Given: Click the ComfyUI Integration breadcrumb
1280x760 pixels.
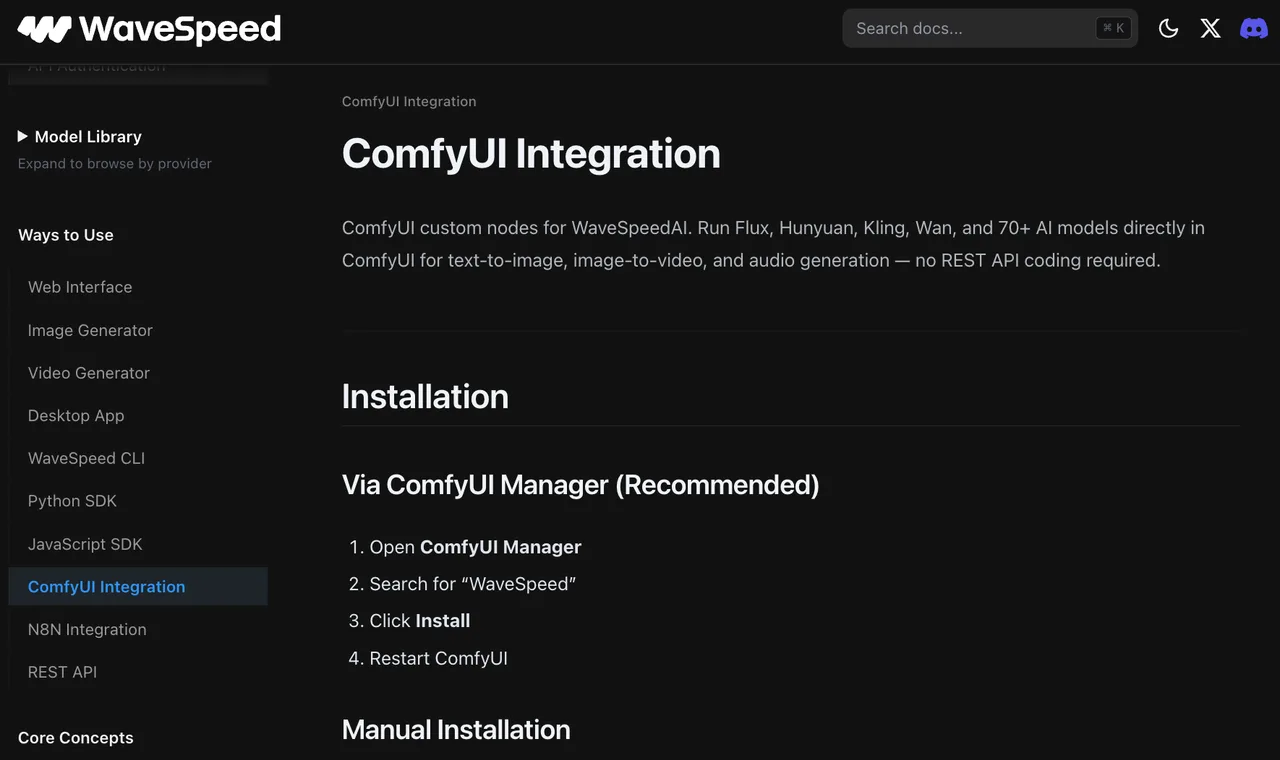Looking at the screenshot, I should (409, 101).
